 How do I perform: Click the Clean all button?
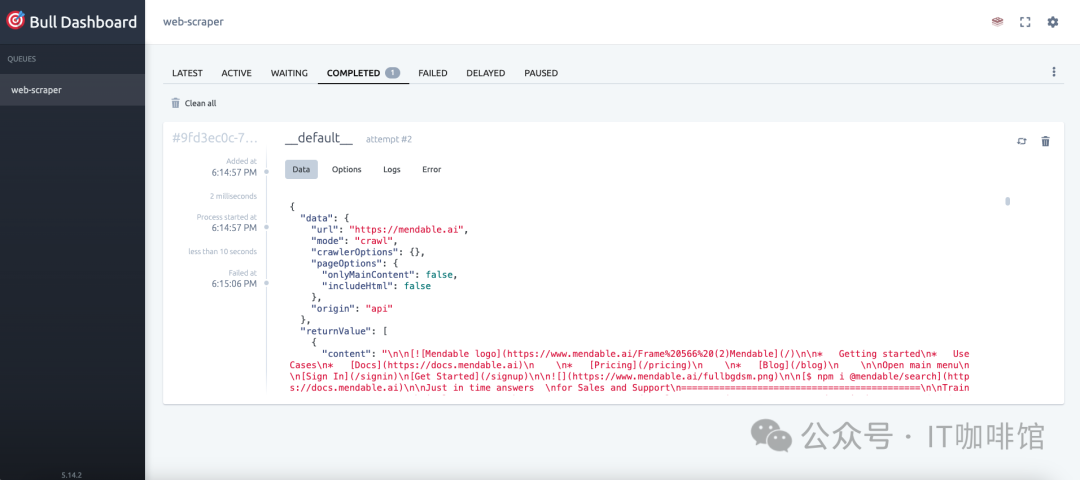pyautogui.click(x=194, y=103)
